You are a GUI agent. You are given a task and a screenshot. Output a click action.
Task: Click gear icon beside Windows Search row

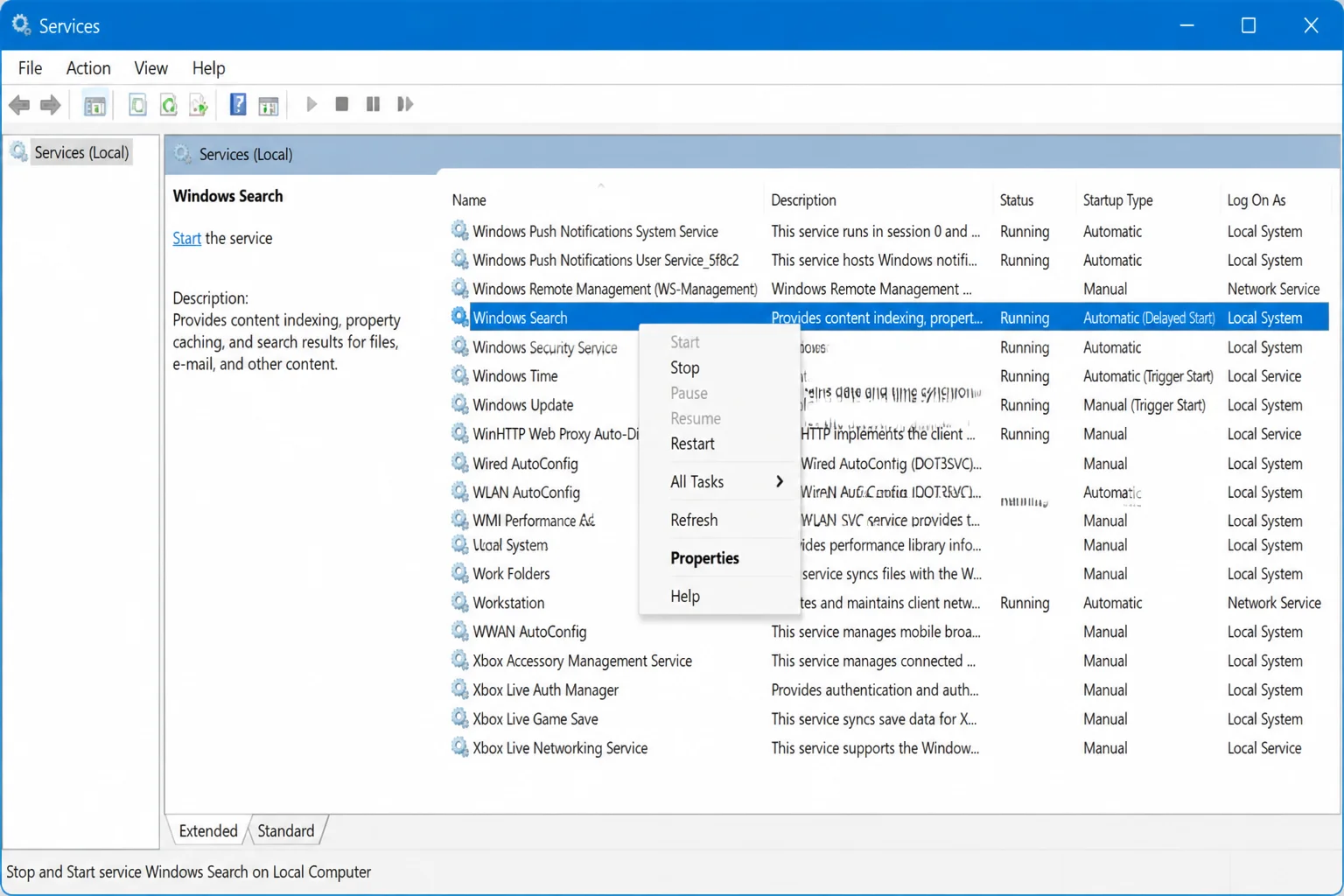tap(459, 318)
